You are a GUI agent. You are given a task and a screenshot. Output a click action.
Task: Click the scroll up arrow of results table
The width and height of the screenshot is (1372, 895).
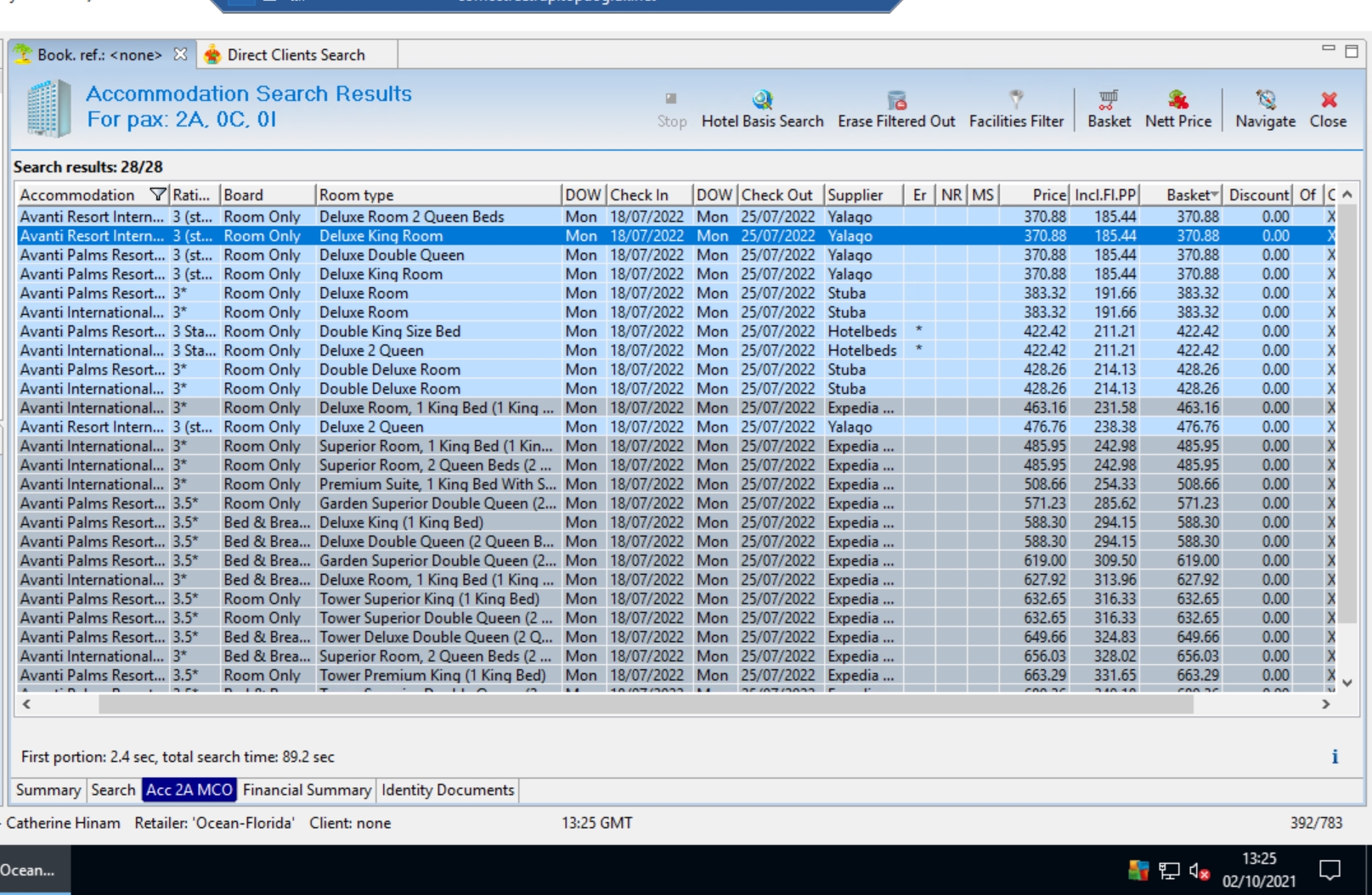1347,194
